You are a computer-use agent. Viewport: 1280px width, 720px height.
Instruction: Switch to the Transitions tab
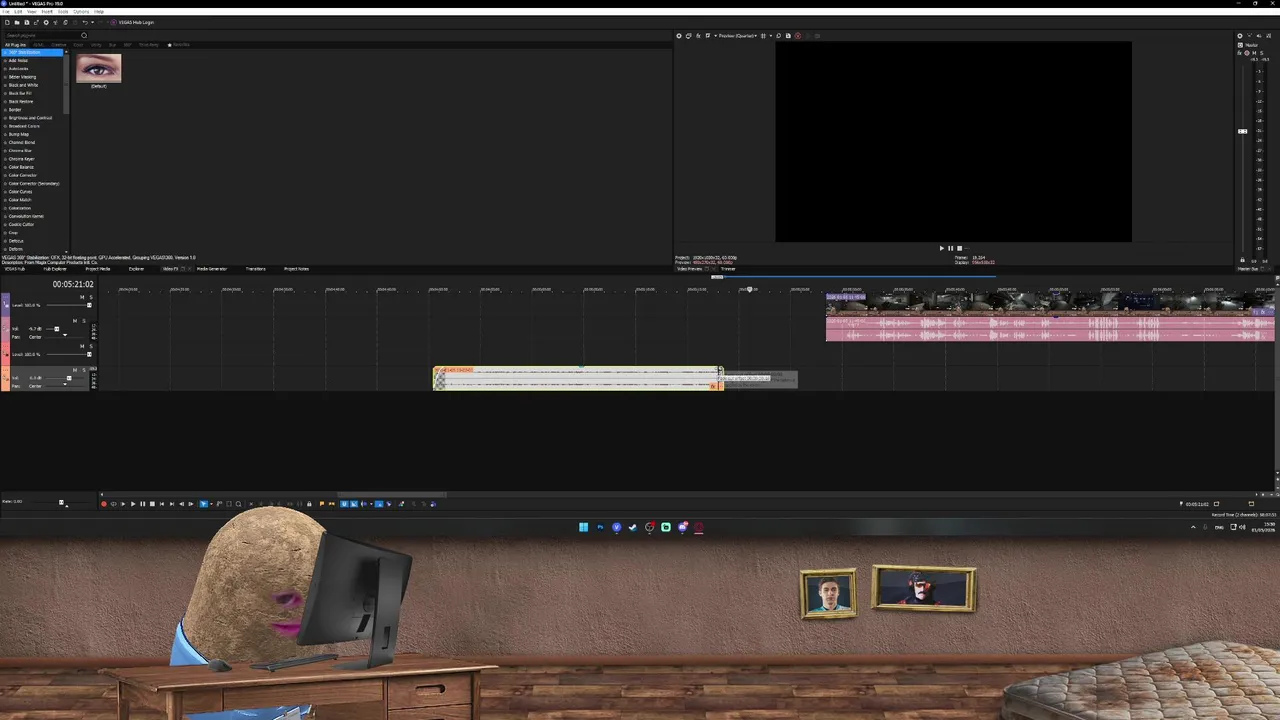(x=255, y=269)
